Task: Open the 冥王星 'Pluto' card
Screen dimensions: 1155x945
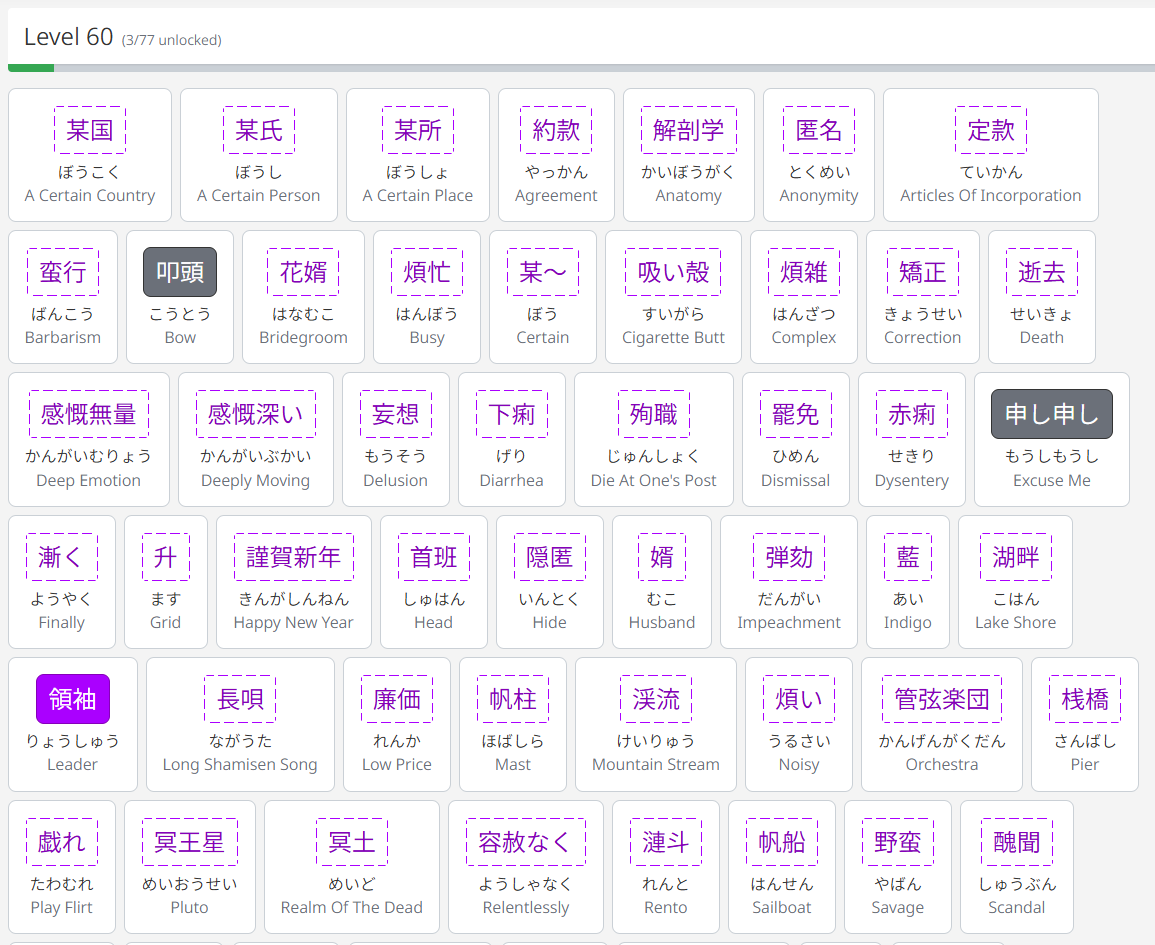Action: pos(190,867)
